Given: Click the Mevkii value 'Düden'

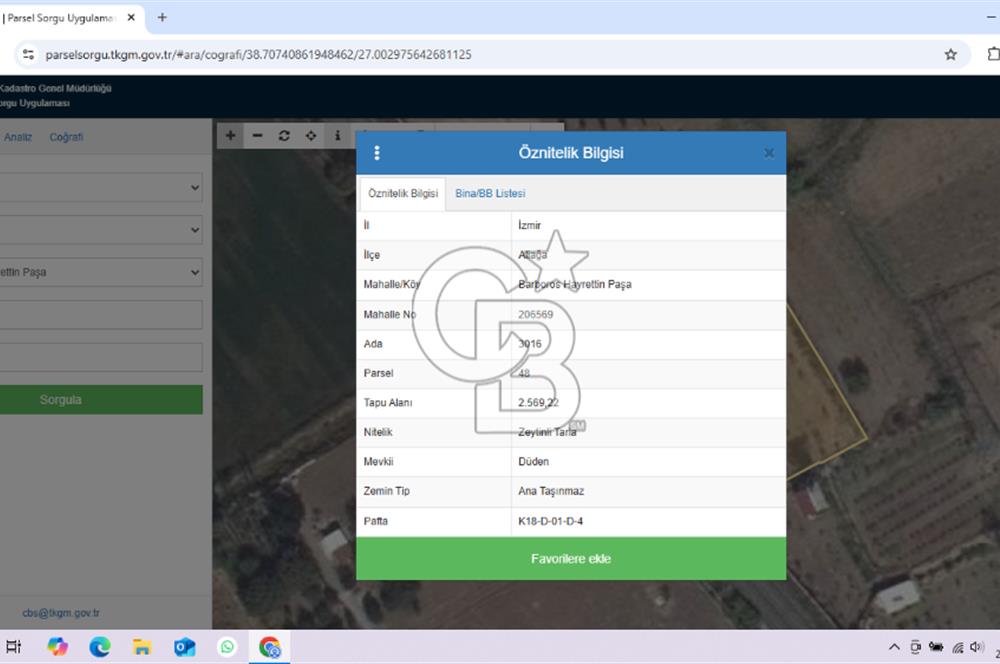Looking at the screenshot, I should [533, 461].
